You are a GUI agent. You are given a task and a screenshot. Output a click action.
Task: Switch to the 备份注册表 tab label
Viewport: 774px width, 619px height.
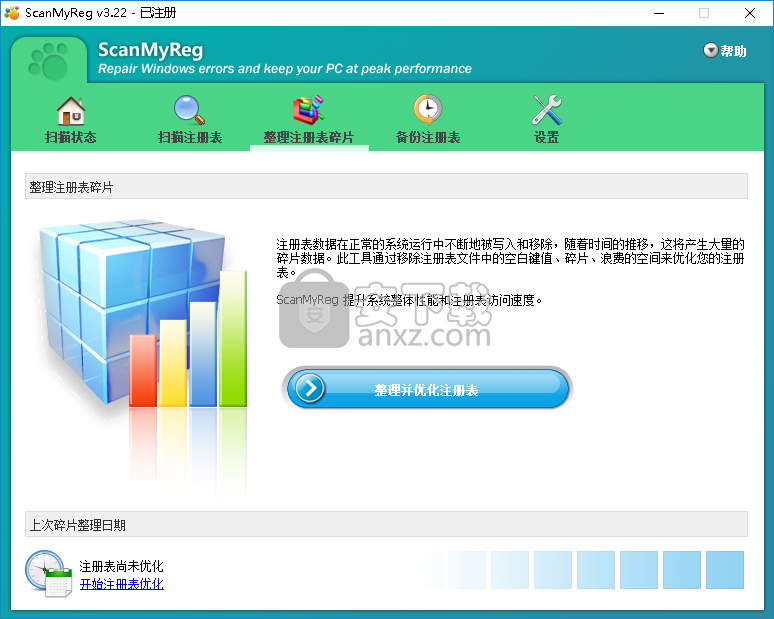pos(427,137)
